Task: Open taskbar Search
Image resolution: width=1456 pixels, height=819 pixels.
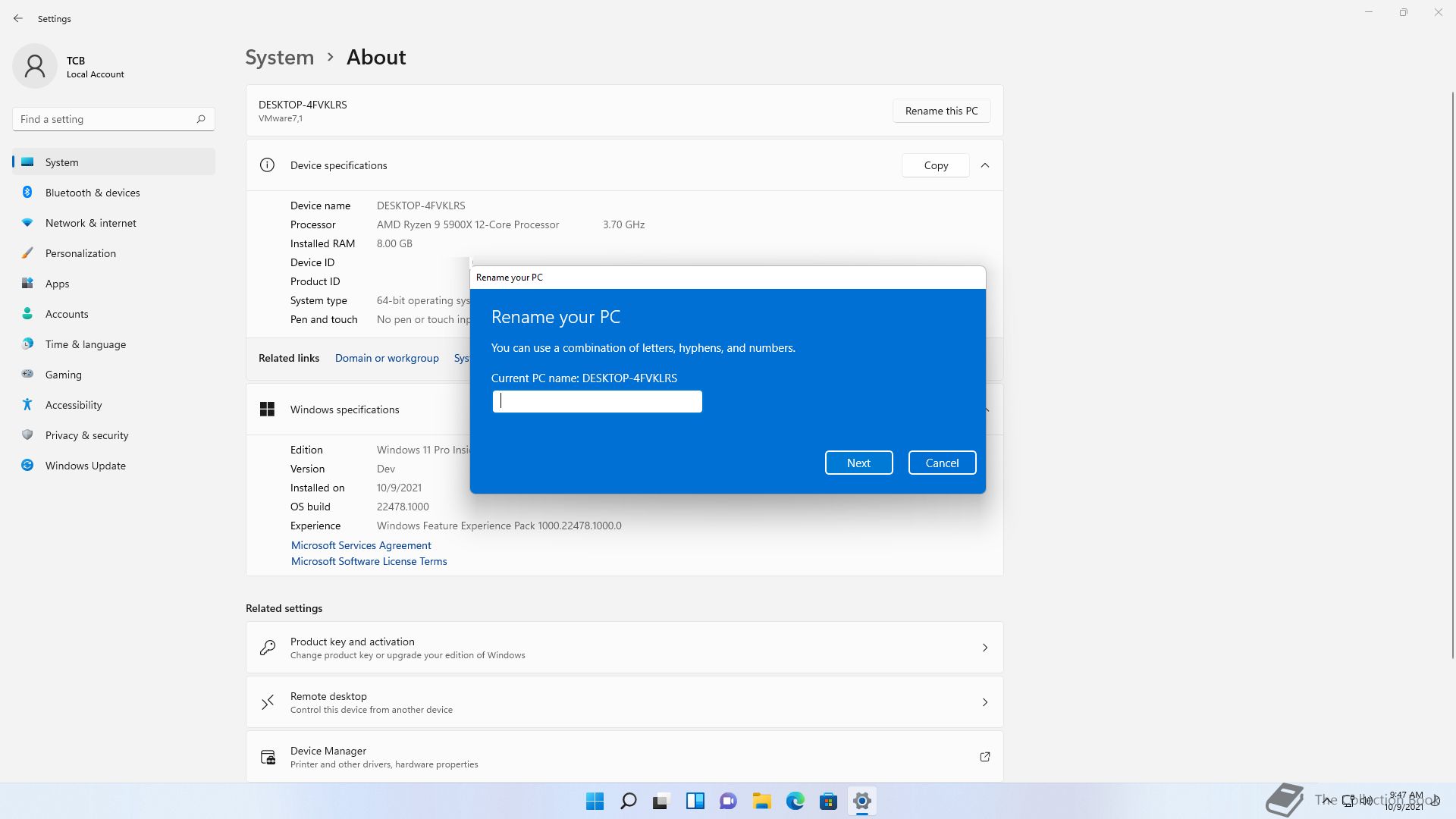Action: tap(629, 801)
